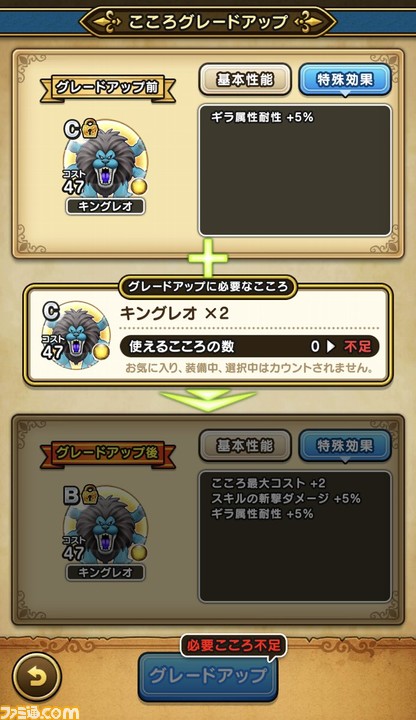Screen dimensions: 416x720
Task: Tap the 必要こころ不足 warning bubble
Action: click(x=233, y=646)
